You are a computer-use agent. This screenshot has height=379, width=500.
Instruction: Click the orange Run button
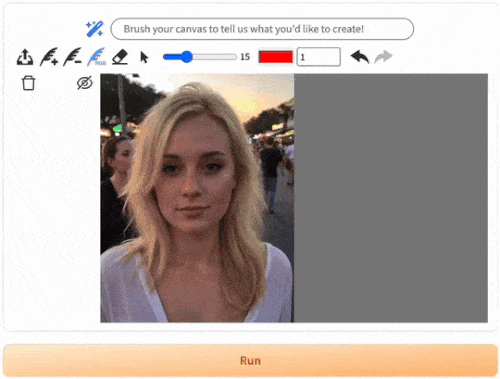tap(250, 361)
